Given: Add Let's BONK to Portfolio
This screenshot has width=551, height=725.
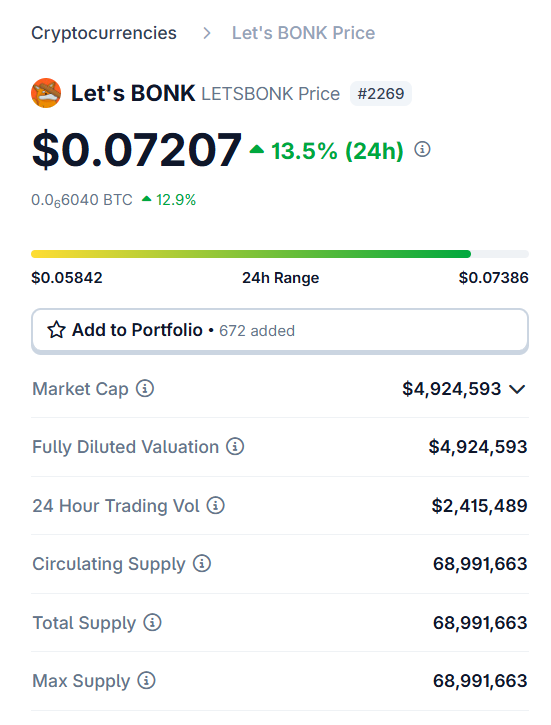Looking at the screenshot, I should [280, 331].
